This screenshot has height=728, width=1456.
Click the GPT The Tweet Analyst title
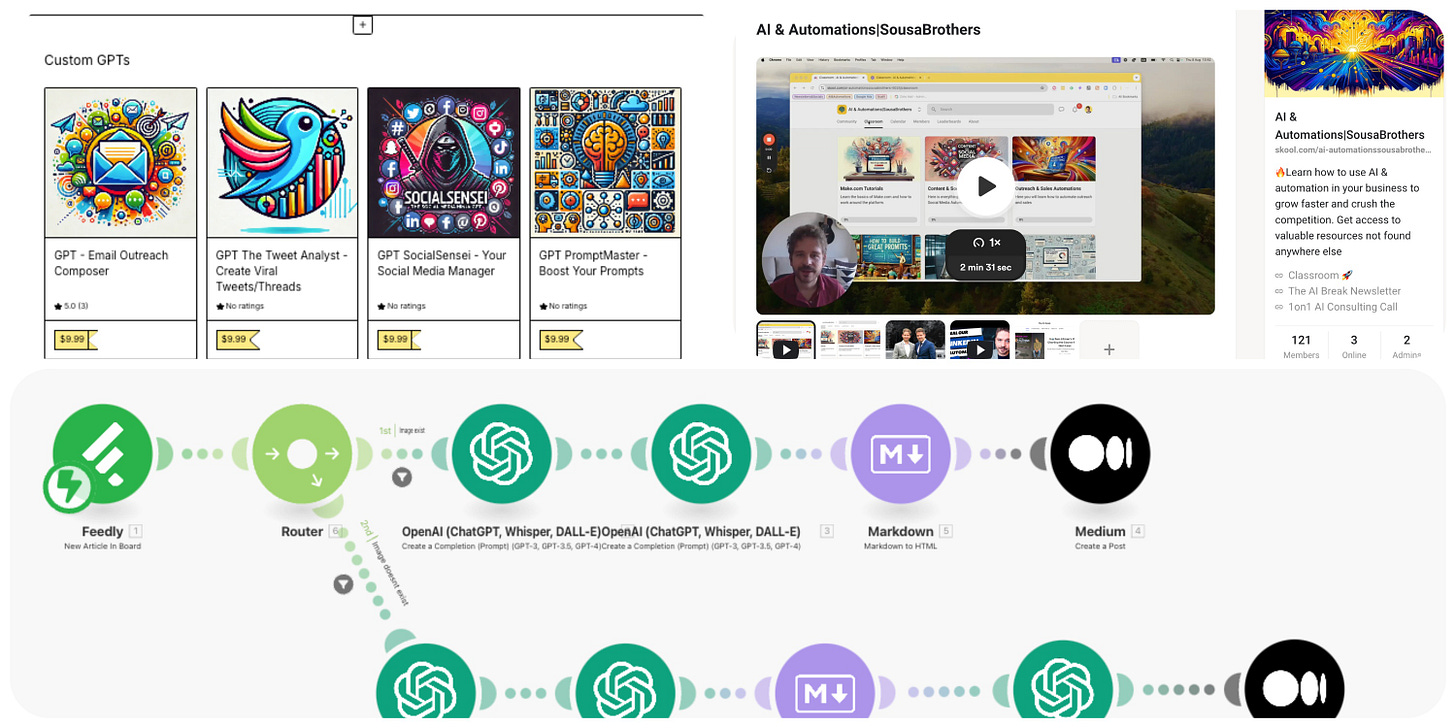tap(281, 271)
